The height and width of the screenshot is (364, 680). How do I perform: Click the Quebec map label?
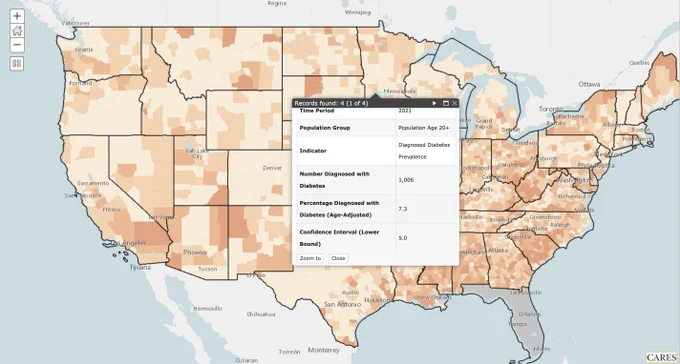point(640,62)
